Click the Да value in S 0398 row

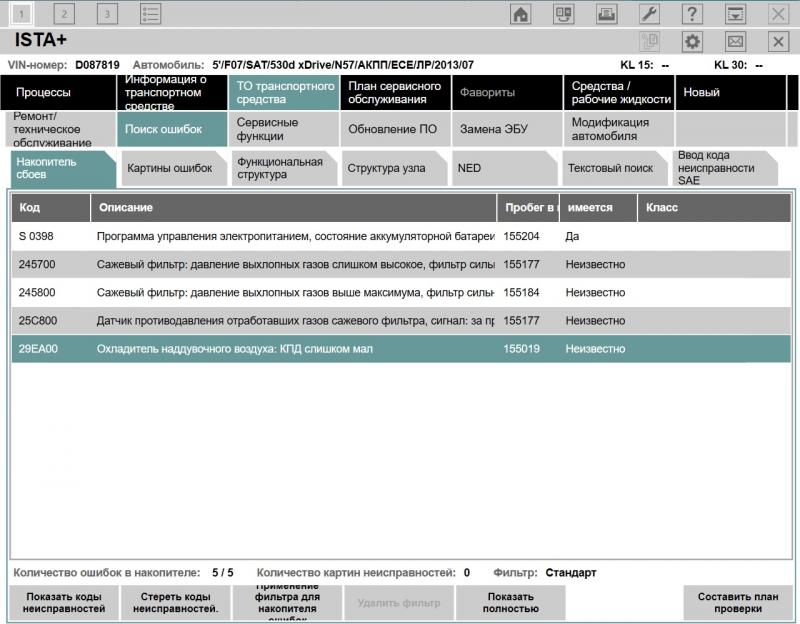pyautogui.click(x=572, y=236)
